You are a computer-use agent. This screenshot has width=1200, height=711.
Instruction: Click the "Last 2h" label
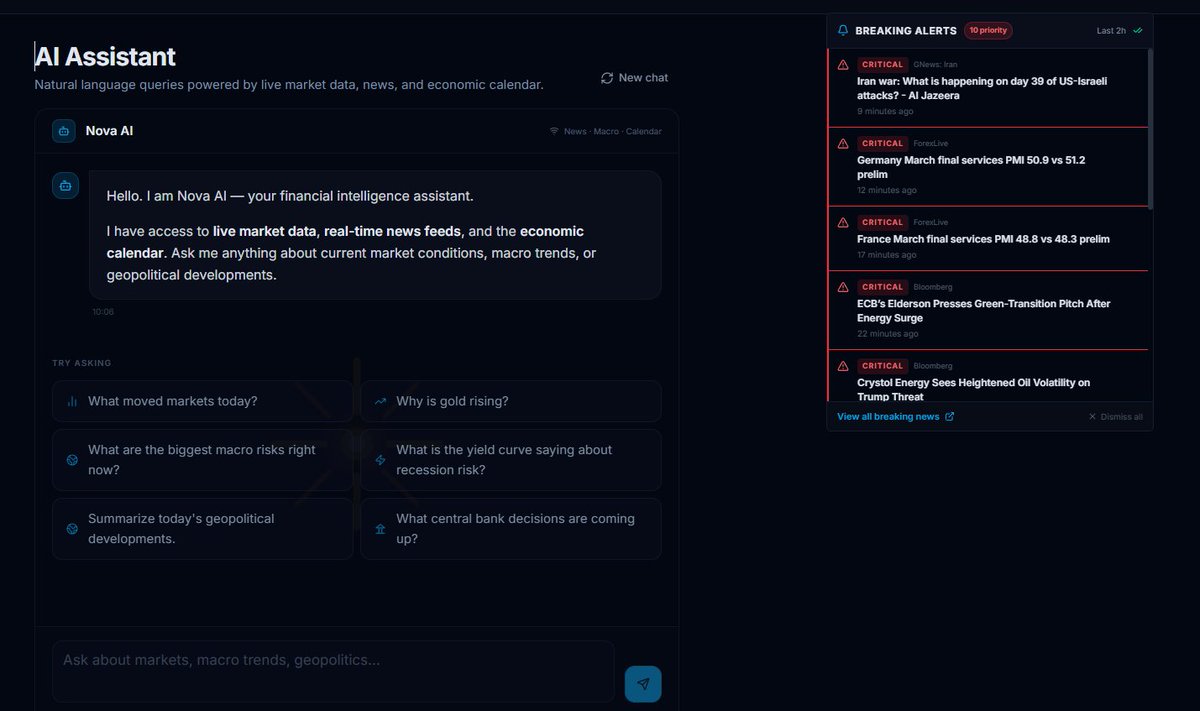[1111, 31]
